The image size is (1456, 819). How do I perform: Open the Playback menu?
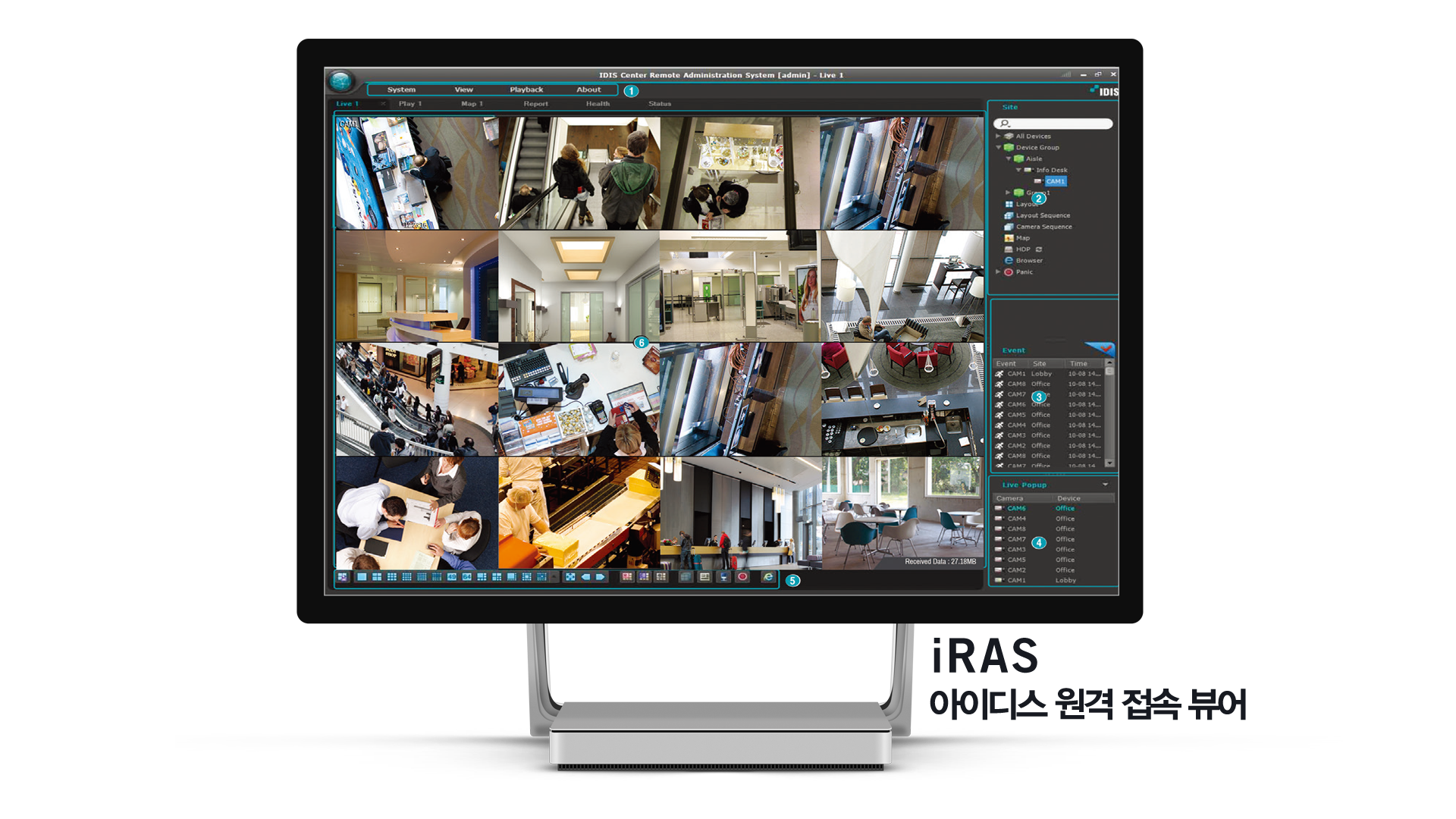pos(526,89)
